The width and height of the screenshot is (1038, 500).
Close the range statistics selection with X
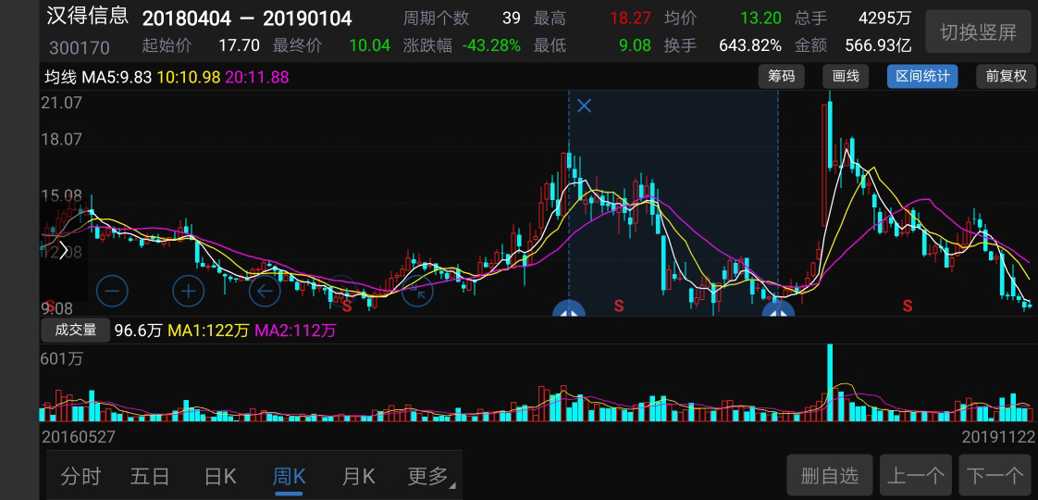click(x=584, y=105)
